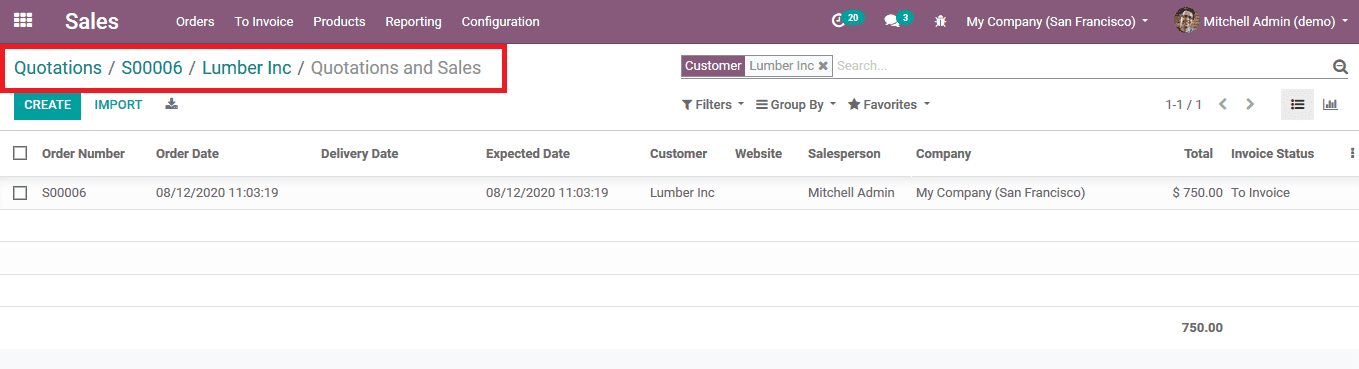
Task: Expand the Group By dropdown
Action: [797, 105]
